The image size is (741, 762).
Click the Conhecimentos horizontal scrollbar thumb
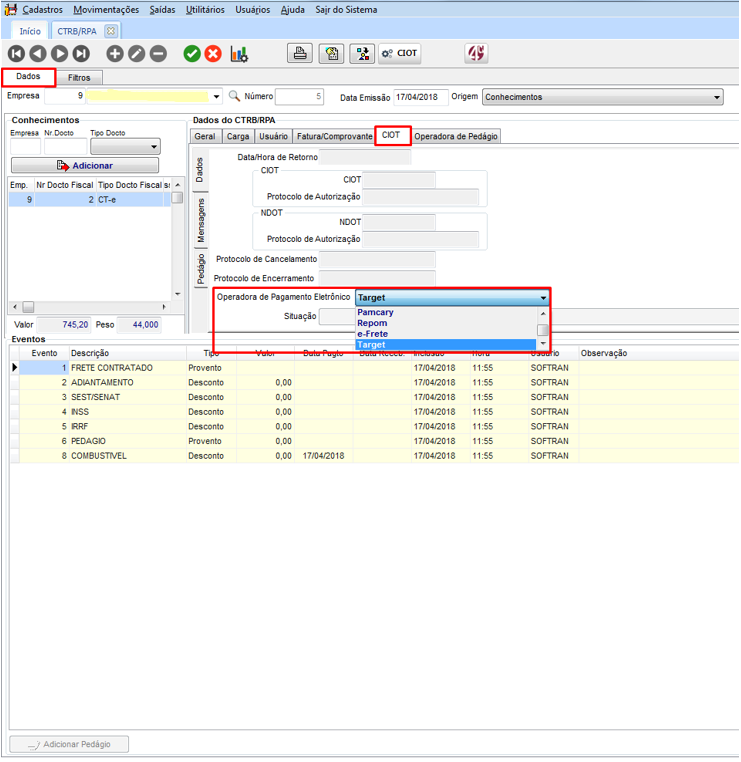pos(29,307)
